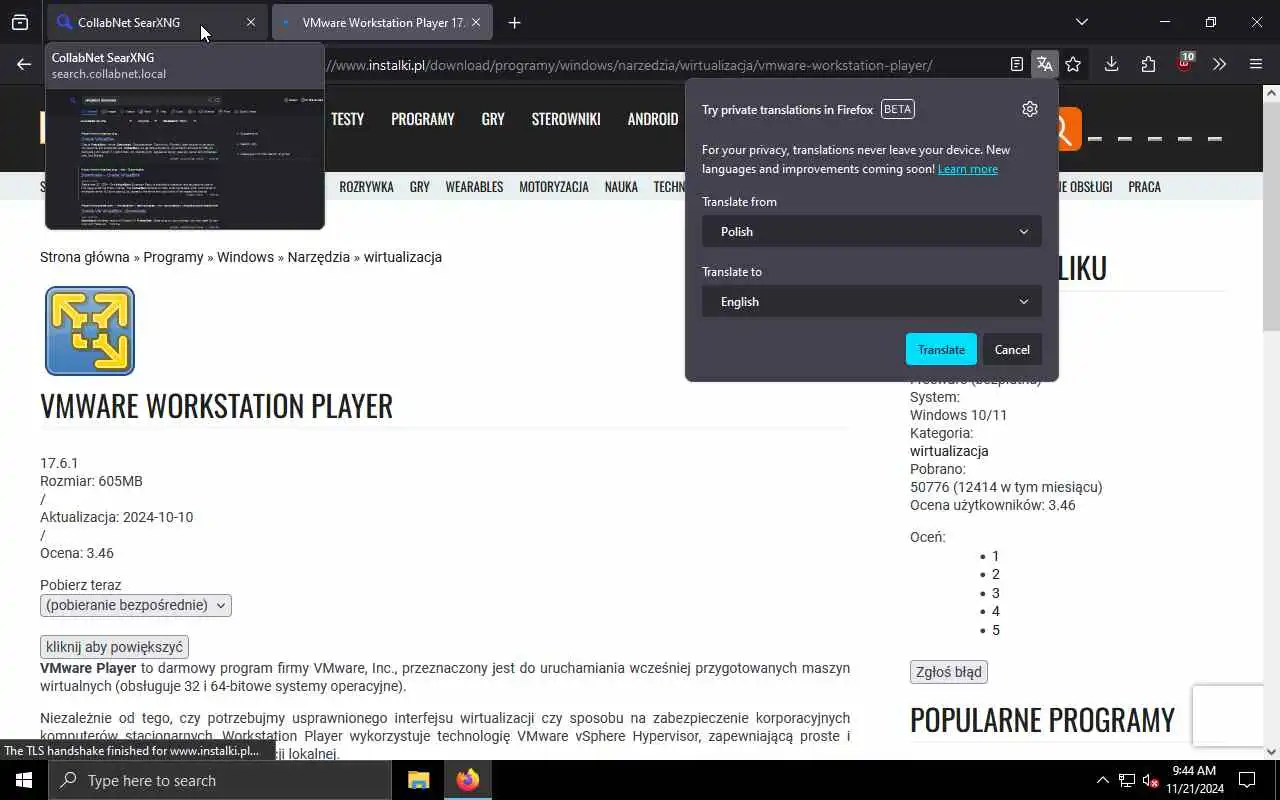The image size is (1280, 800).
Task: Bookmark this page with star icon
Action: point(1073,64)
